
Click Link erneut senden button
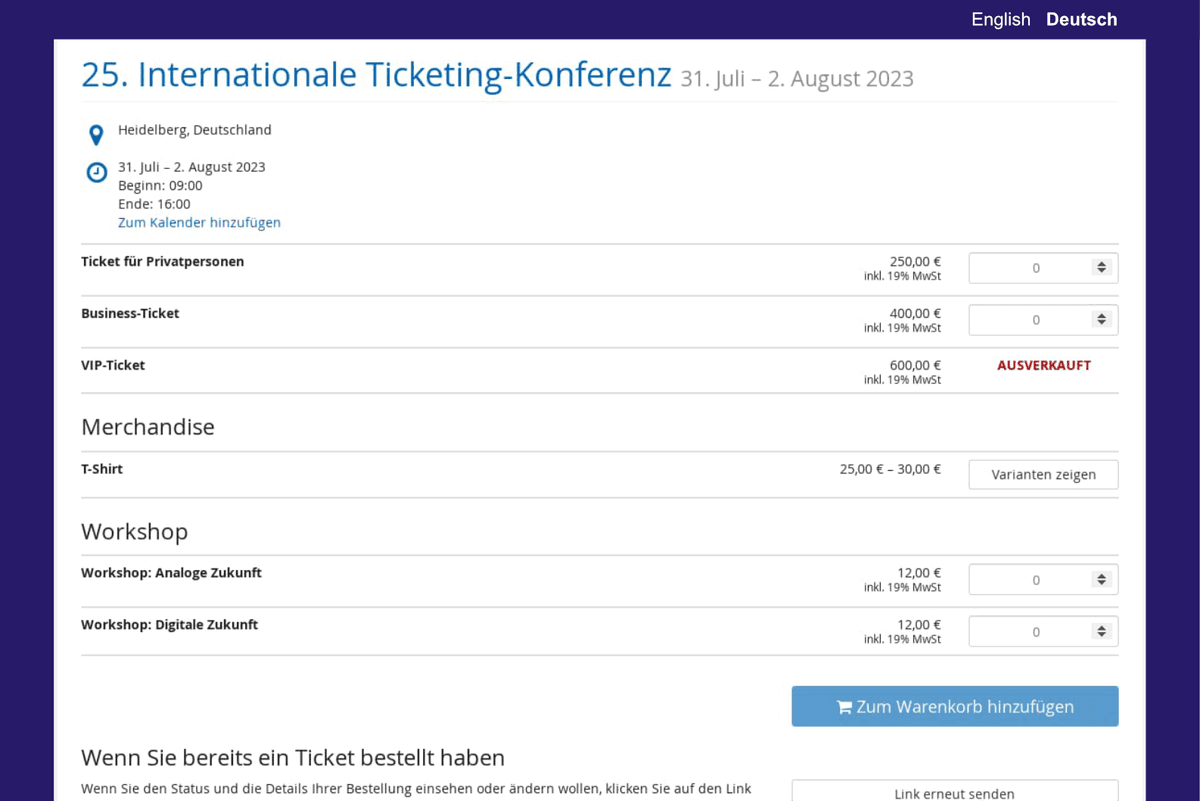click(x=954, y=793)
